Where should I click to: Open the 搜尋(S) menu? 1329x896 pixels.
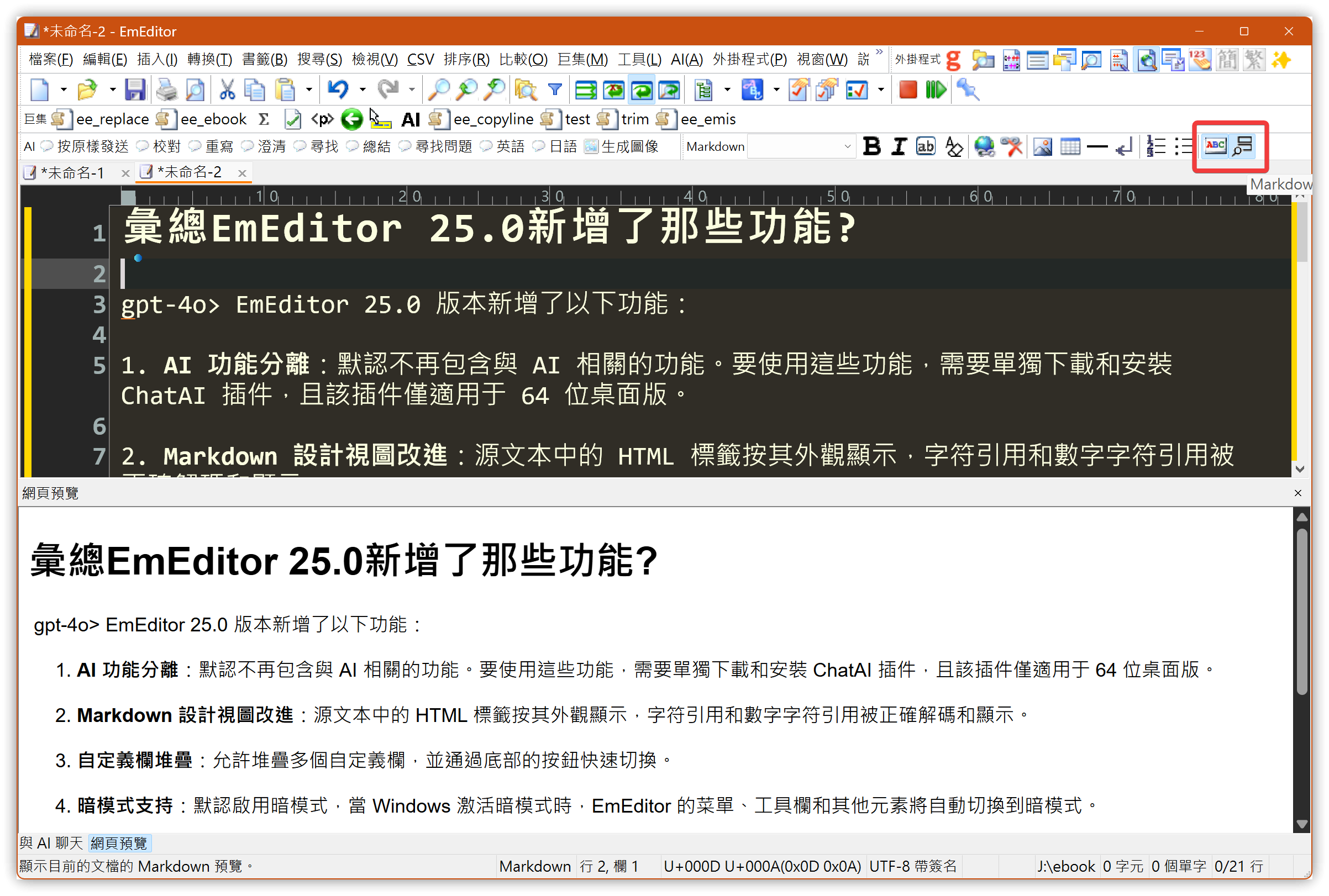tap(319, 60)
